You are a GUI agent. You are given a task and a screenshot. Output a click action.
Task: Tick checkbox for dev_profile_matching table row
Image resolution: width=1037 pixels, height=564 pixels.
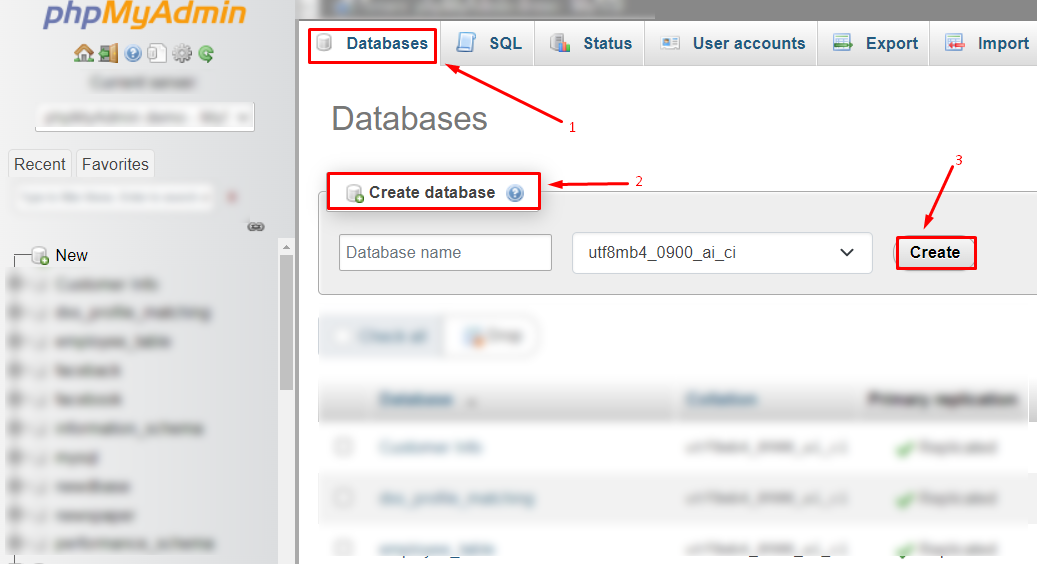[343, 497]
